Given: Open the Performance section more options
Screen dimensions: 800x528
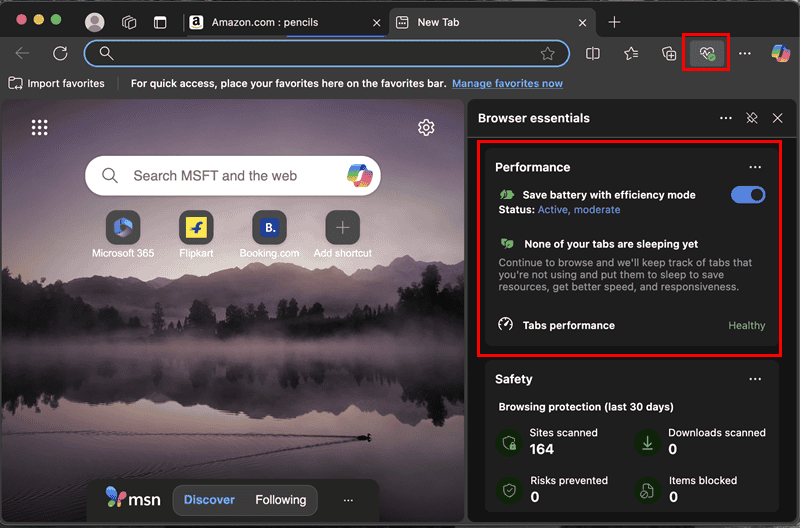Looking at the screenshot, I should (755, 167).
